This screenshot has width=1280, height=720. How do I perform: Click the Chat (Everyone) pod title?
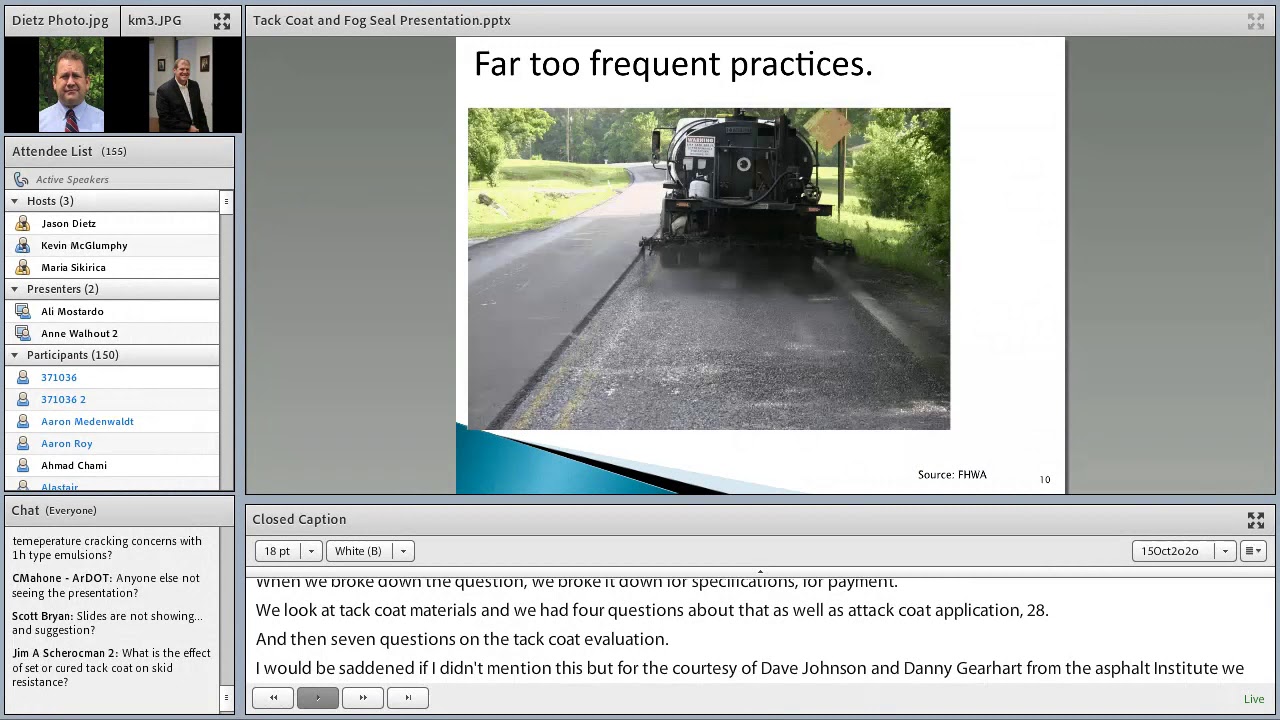tap(54, 510)
